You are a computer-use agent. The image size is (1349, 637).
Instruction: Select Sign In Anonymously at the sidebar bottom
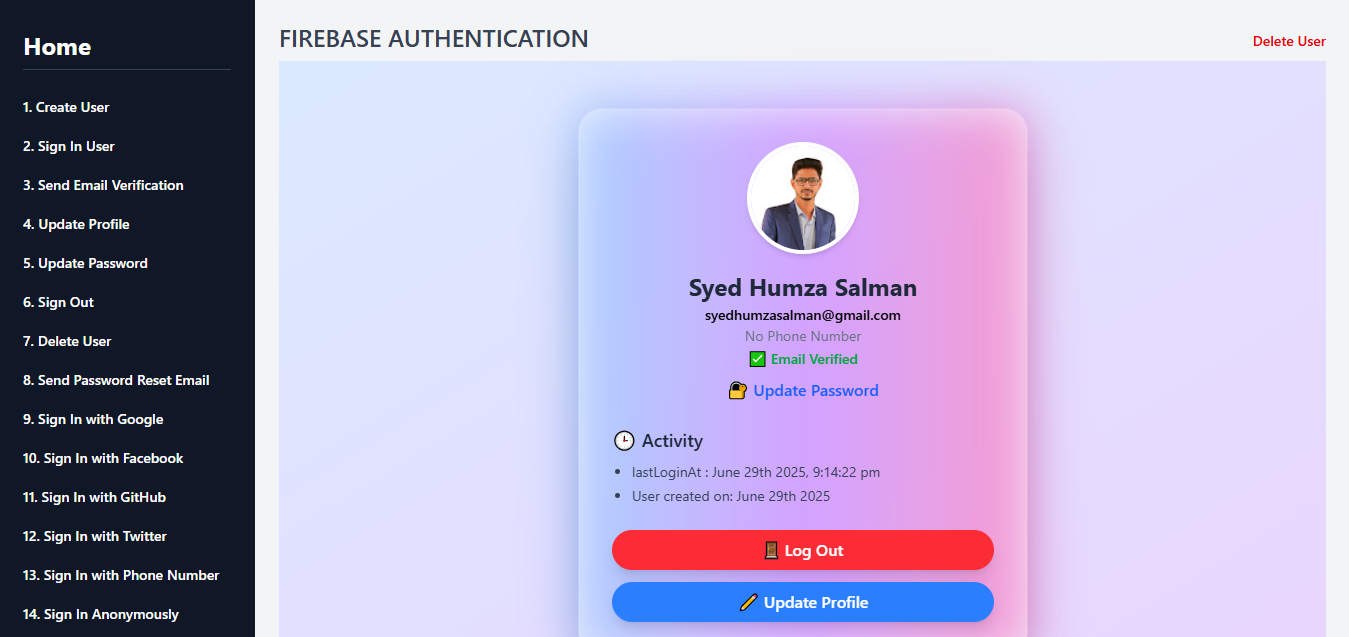[100, 614]
